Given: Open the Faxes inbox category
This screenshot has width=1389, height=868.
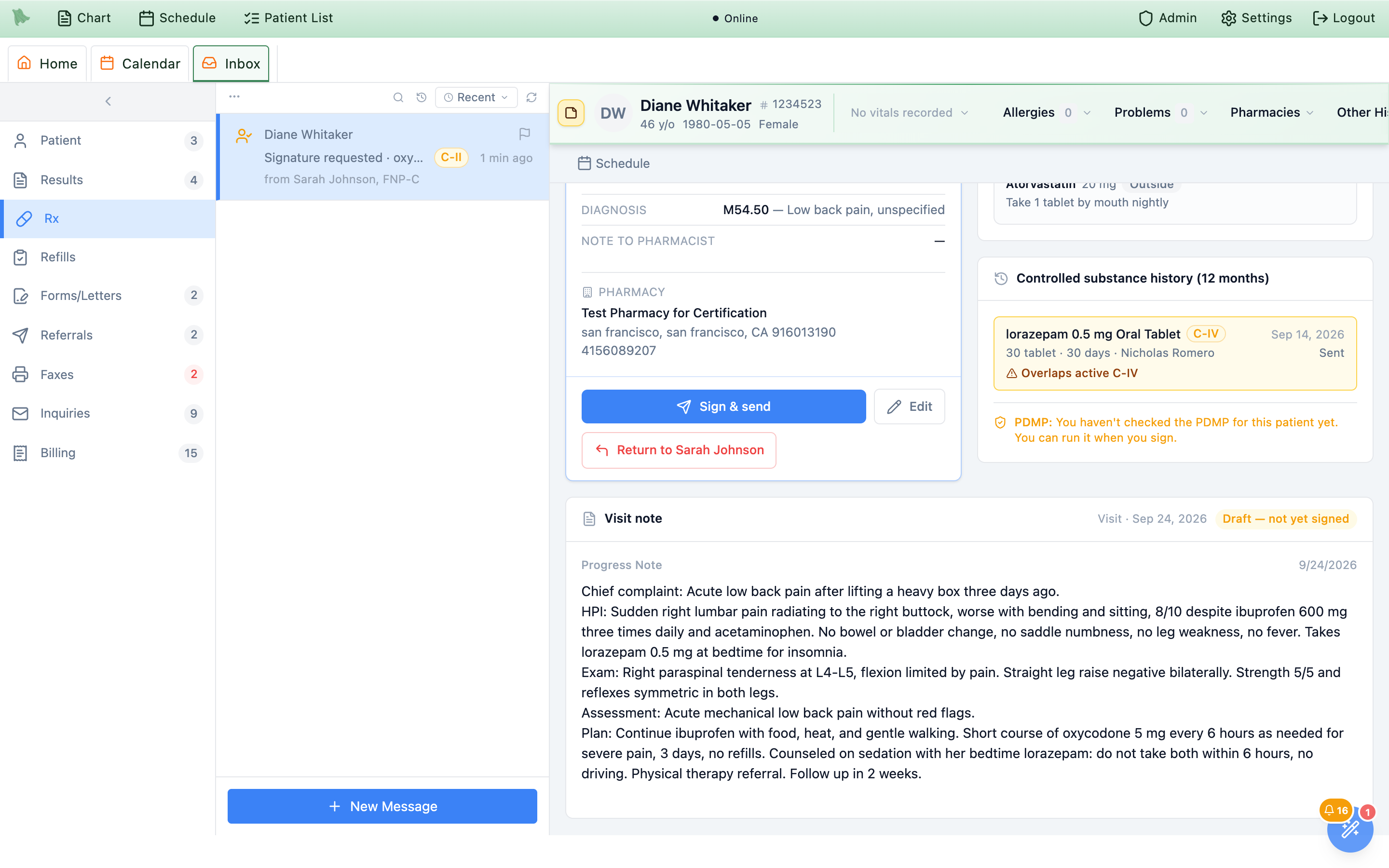Looking at the screenshot, I should pyautogui.click(x=108, y=375).
